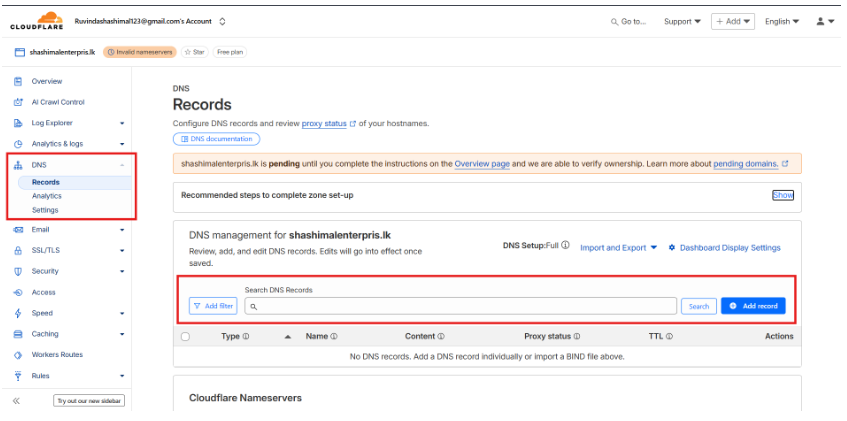The image size is (847, 421).
Task: Click the Workers Routes icon
Action: (x=18, y=355)
